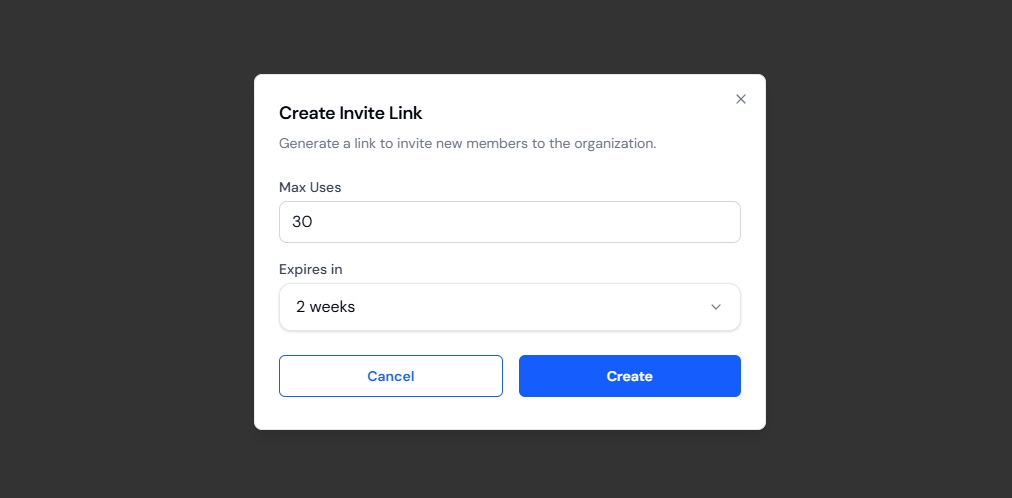Focus the field containing 30

pyautogui.click(x=509, y=222)
